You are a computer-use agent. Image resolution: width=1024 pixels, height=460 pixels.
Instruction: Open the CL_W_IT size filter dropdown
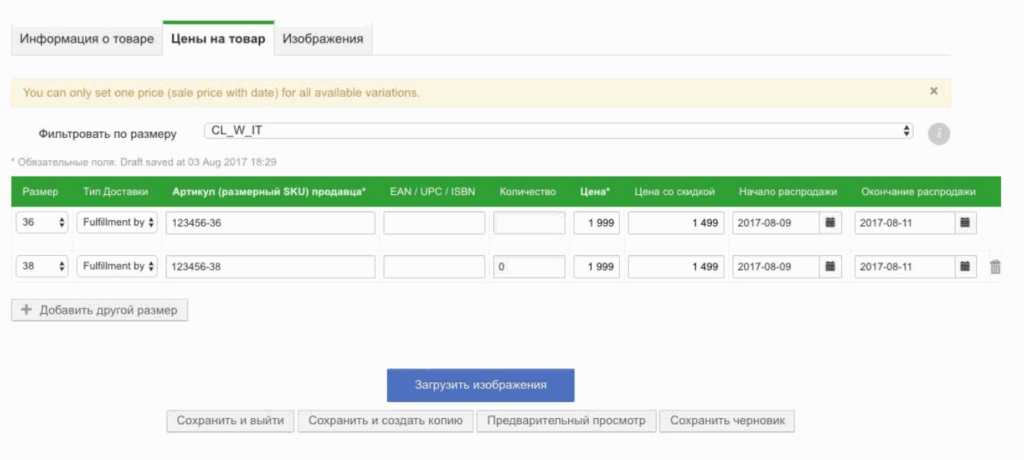(x=558, y=131)
